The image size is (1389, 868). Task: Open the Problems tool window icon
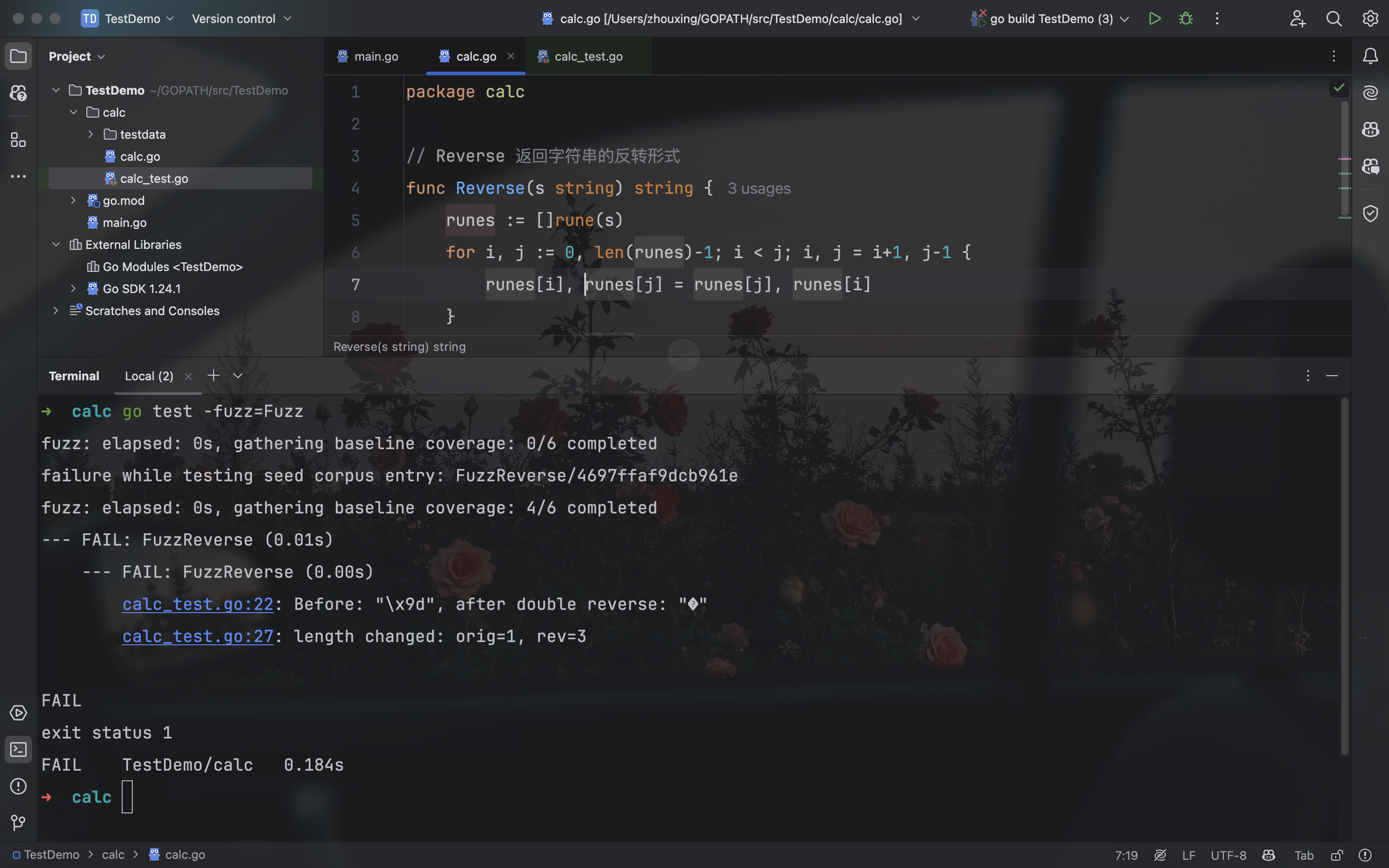point(18,786)
